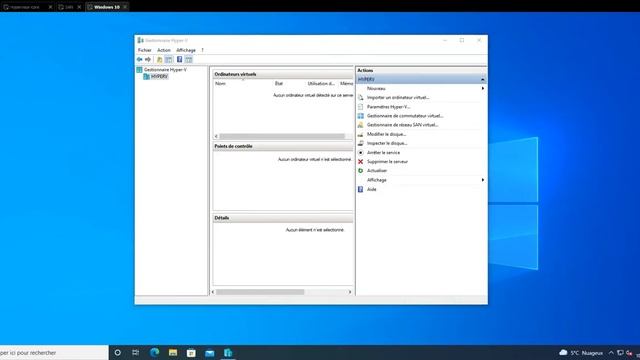Open Mail app from taskbar
This screenshot has height=360, width=640.
(210, 353)
